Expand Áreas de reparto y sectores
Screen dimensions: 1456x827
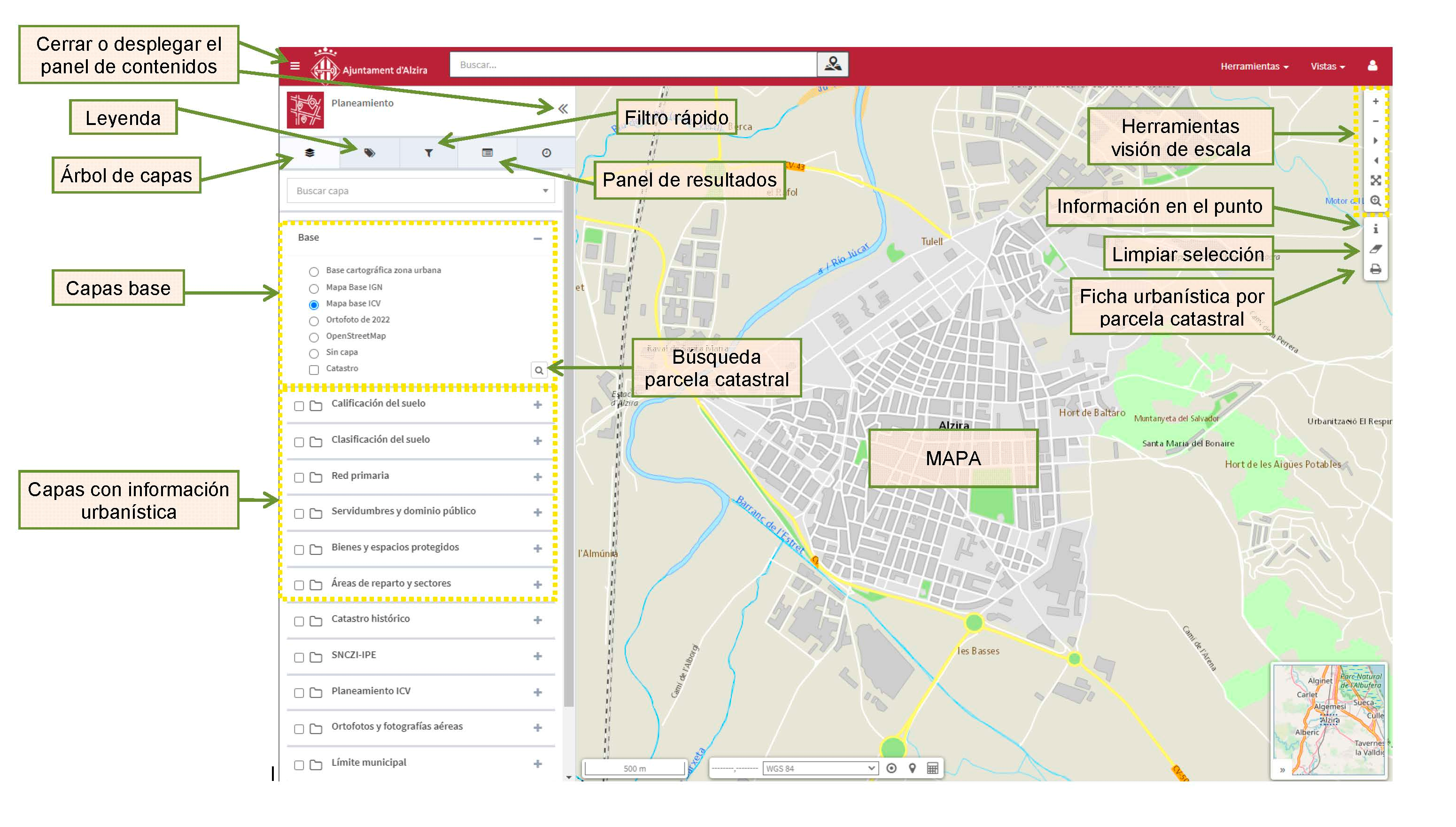pos(537,585)
